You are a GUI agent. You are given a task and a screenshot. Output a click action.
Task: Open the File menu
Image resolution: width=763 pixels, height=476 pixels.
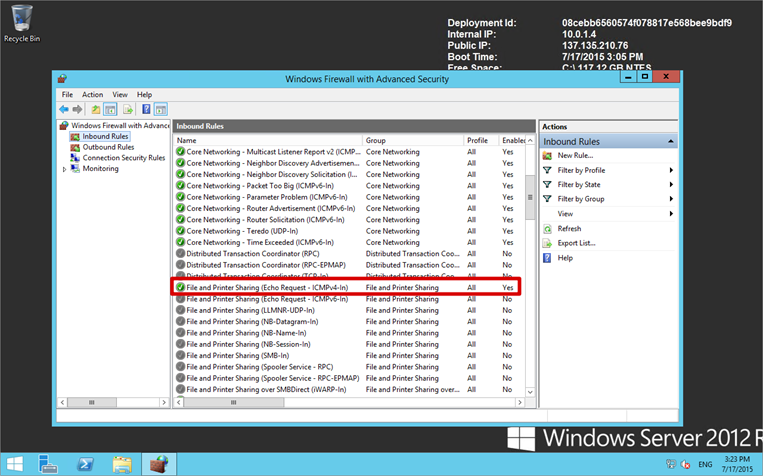(67, 94)
